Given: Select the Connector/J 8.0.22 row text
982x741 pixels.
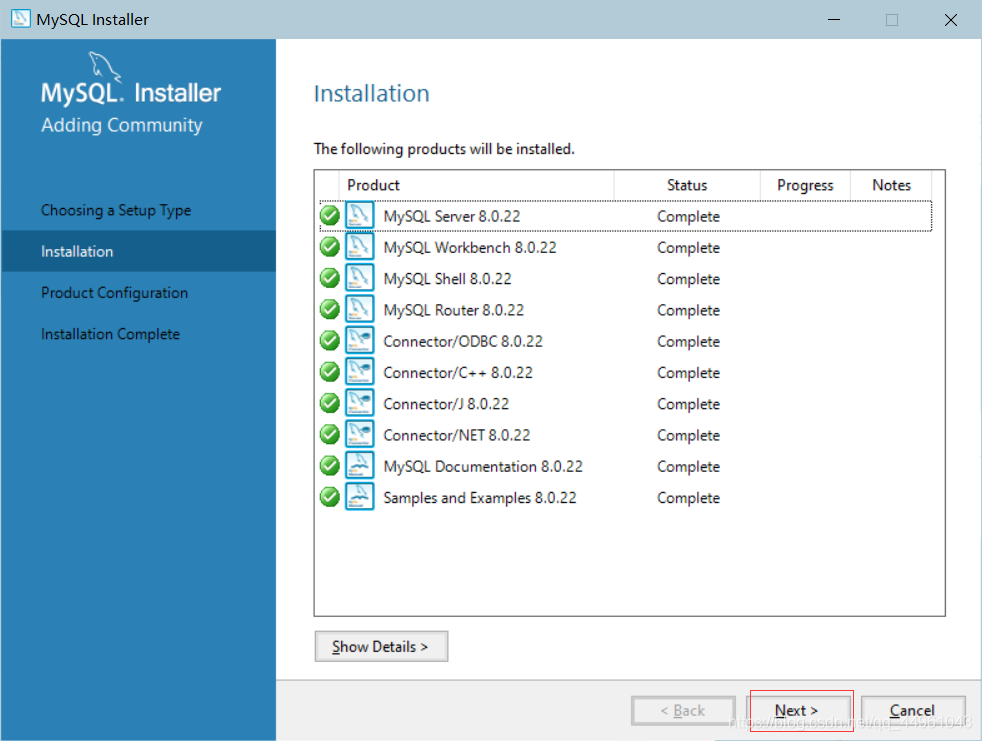Looking at the screenshot, I should (446, 404).
